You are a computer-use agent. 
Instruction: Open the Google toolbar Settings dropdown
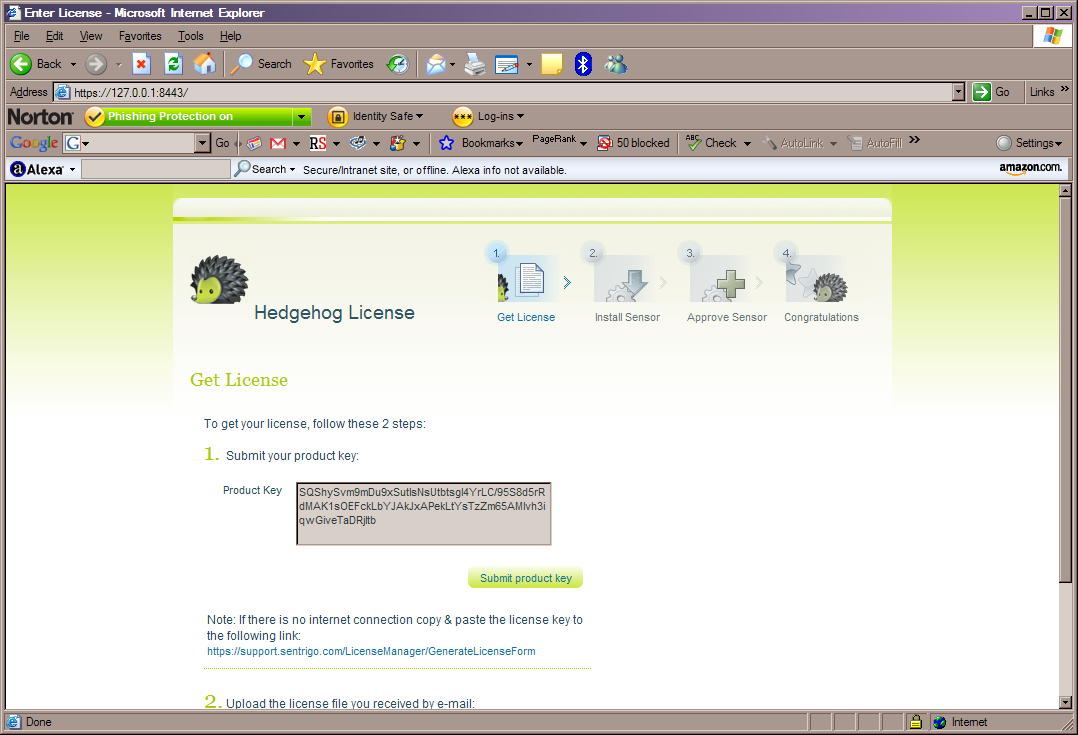(1058, 144)
